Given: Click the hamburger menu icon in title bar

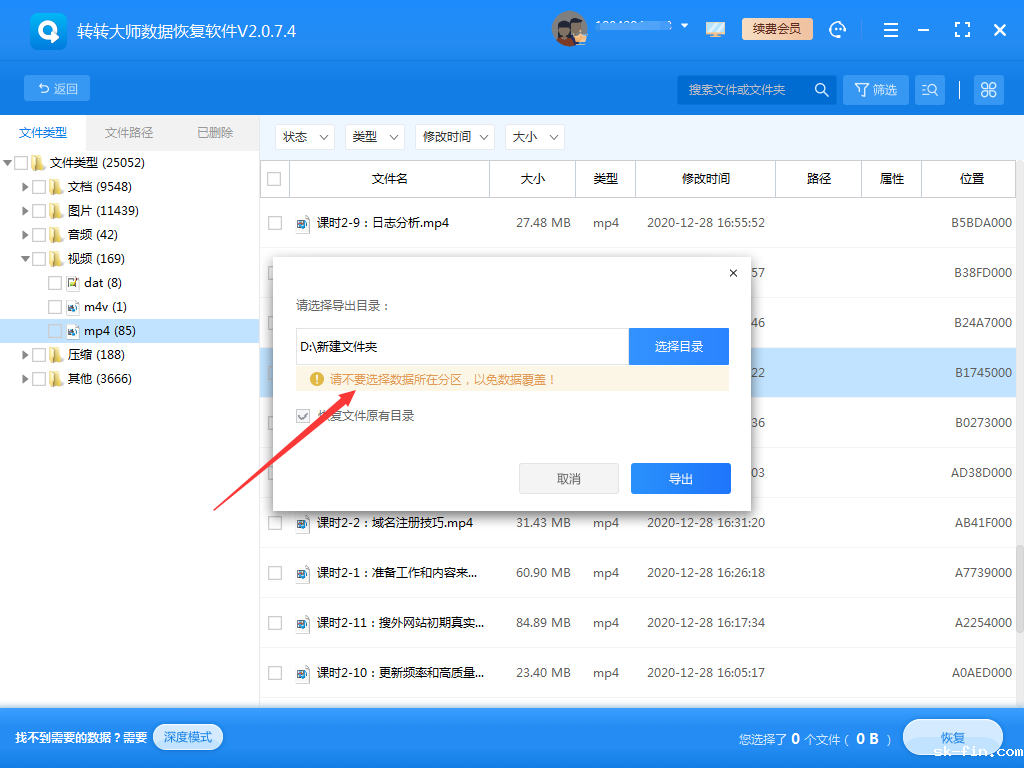Looking at the screenshot, I should (x=890, y=29).
